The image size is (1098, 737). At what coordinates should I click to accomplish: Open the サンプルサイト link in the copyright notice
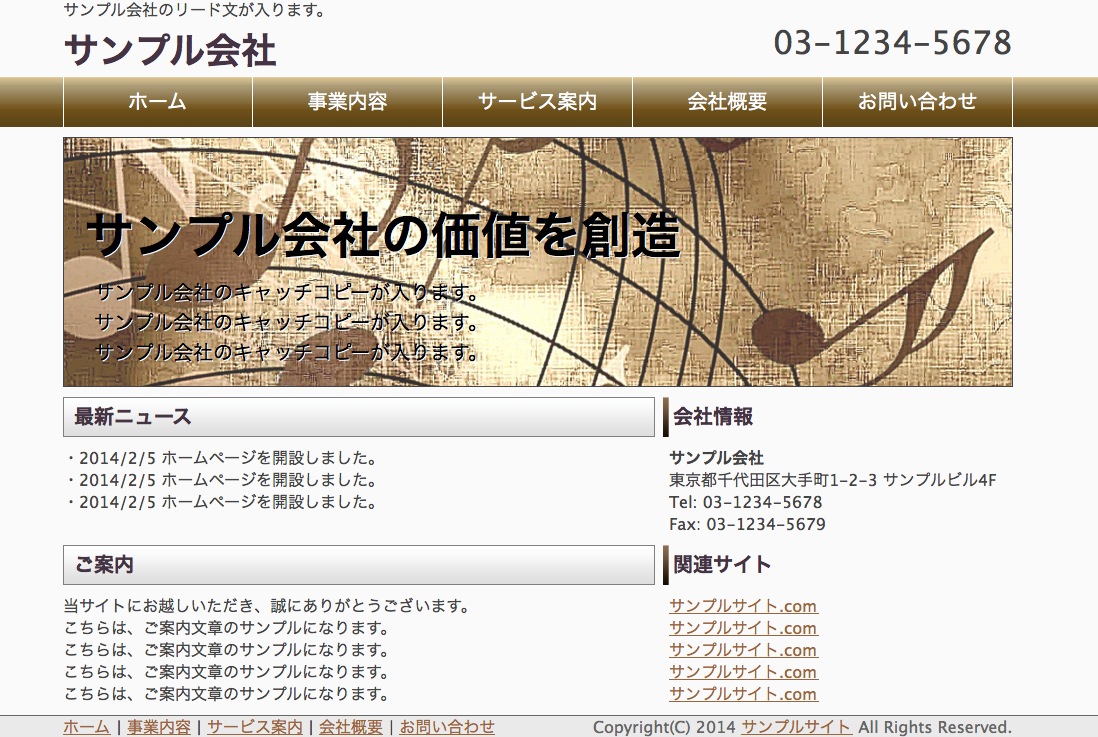tap(796, 727)
